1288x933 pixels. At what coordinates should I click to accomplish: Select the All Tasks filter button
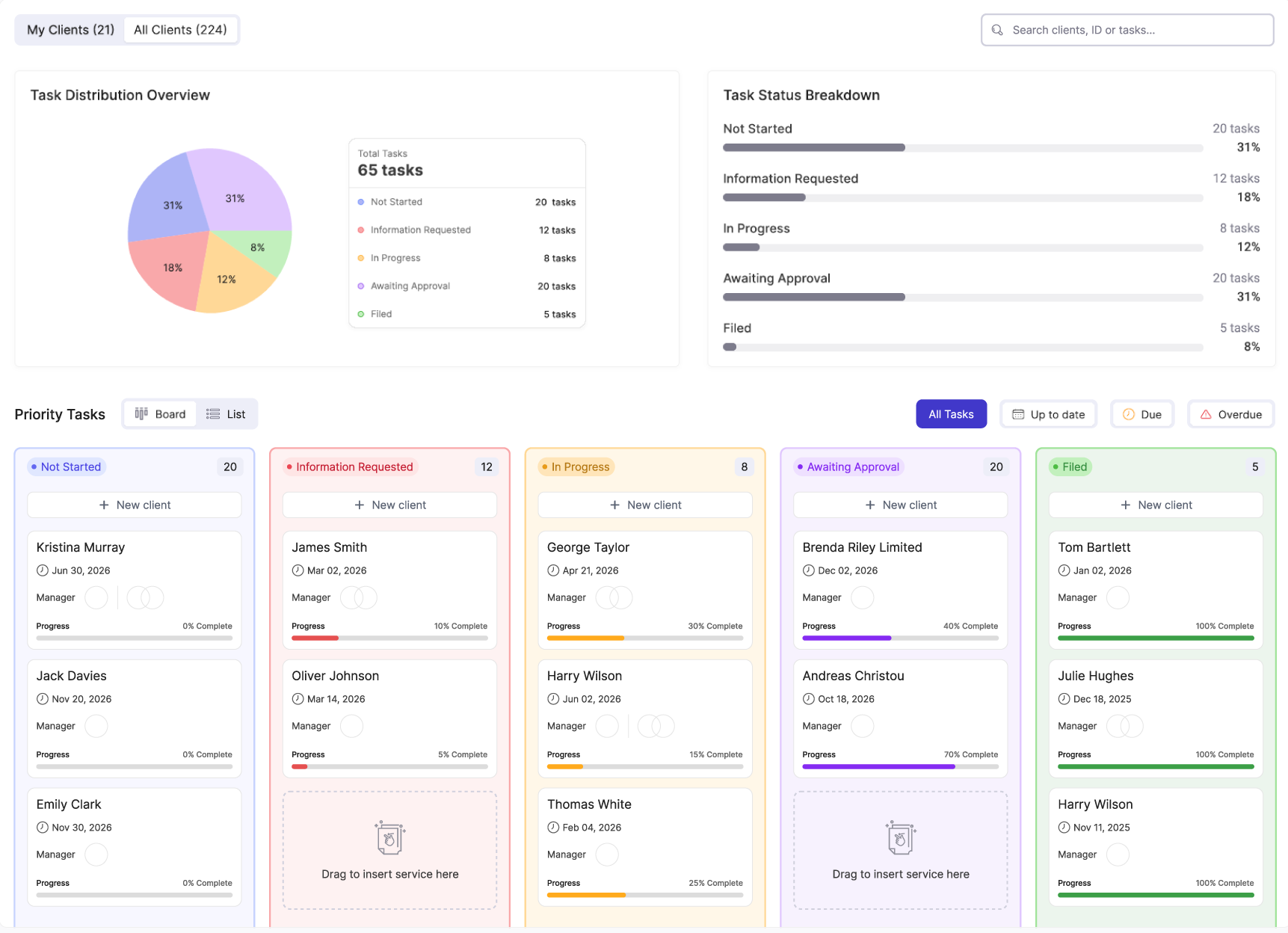[951, 414]
